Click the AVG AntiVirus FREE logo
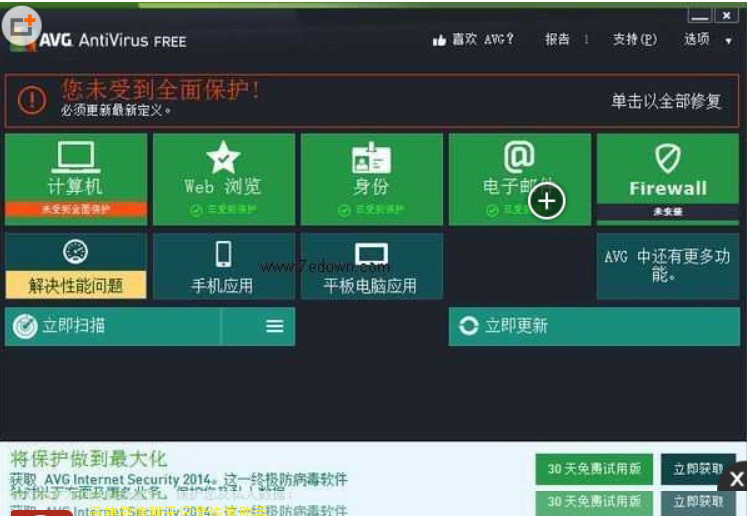The width and height of the screenshot is (747, 516). (112, 41)
